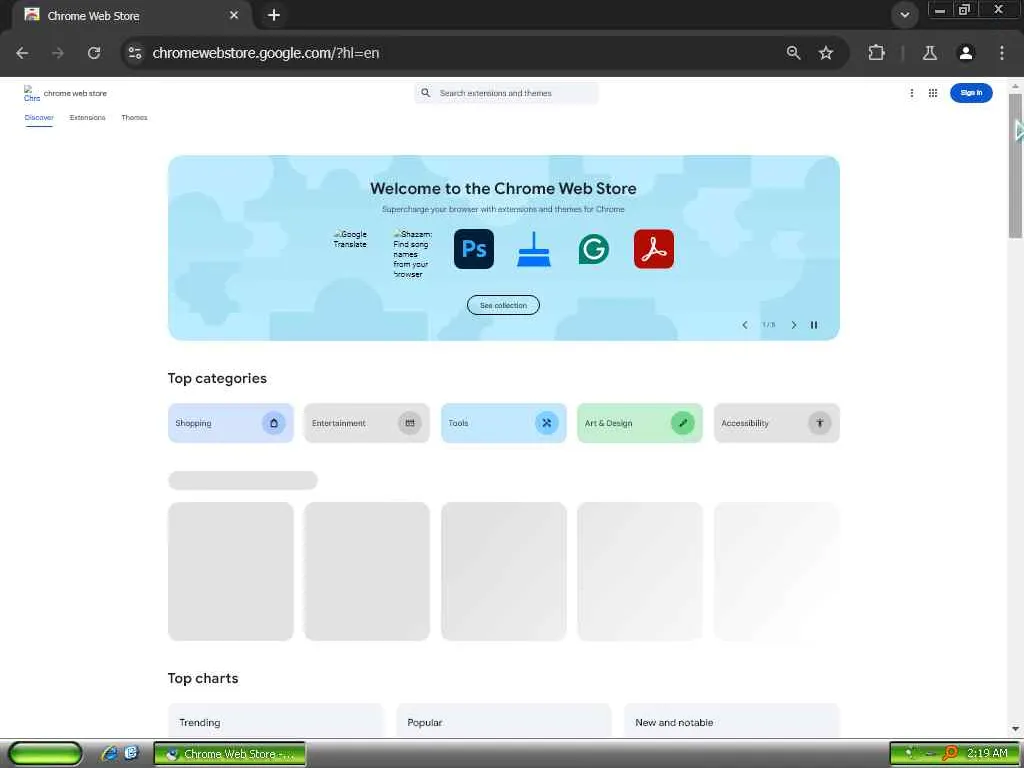Click the zoom magnifier icon in address bar
1024x768 pixels.
793,53
